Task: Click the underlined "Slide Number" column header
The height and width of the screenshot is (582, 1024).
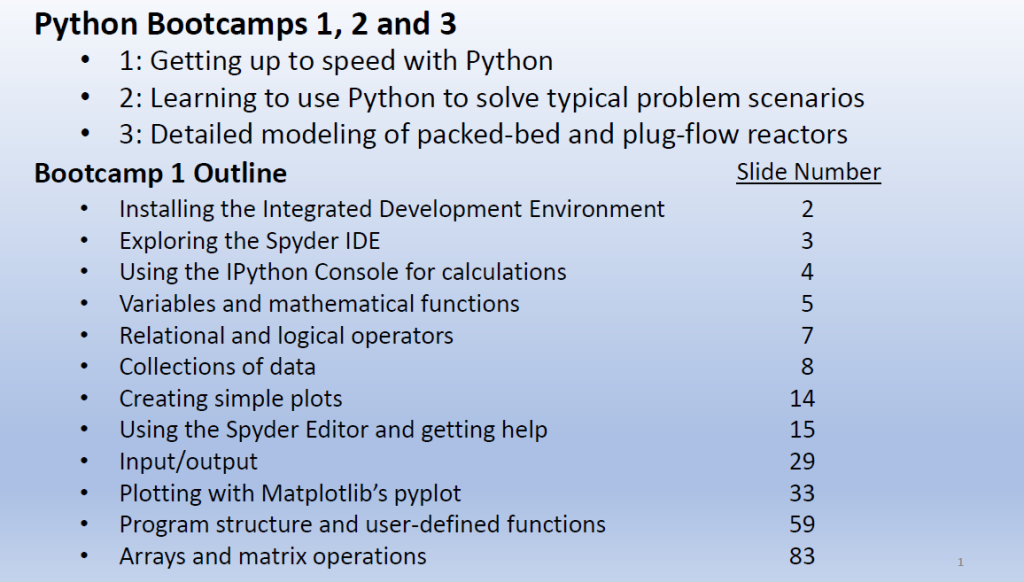Action: 808,172
